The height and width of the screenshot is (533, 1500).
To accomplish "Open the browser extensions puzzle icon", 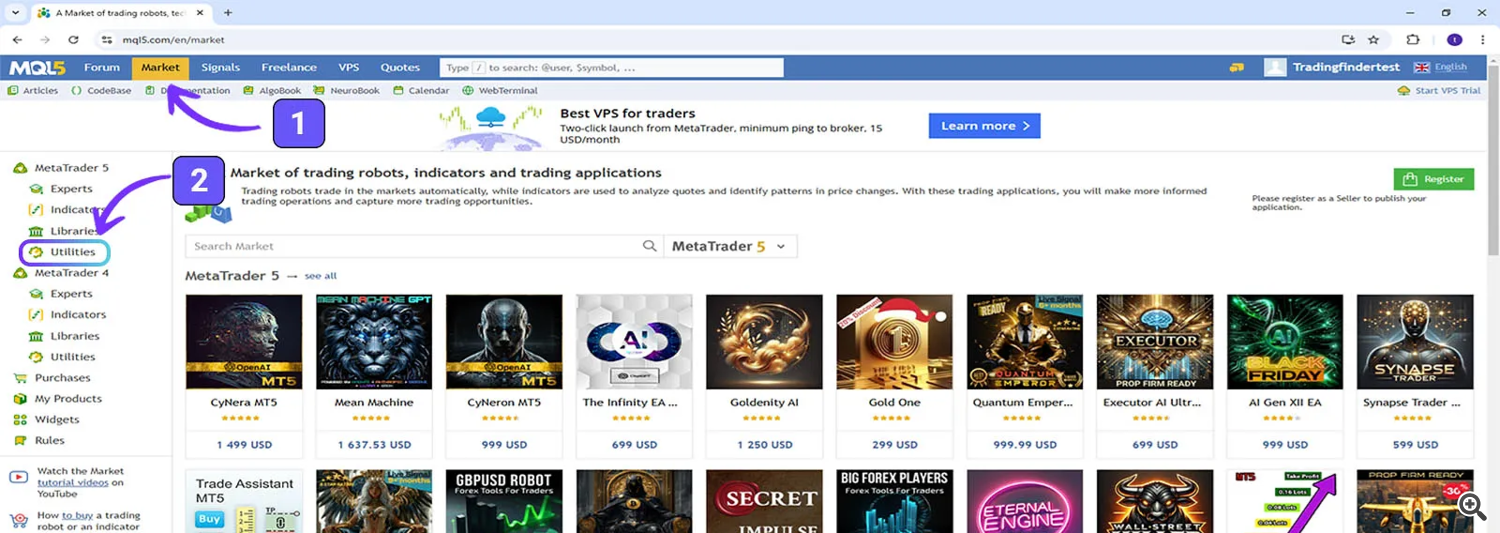I will click(1413, 40).
